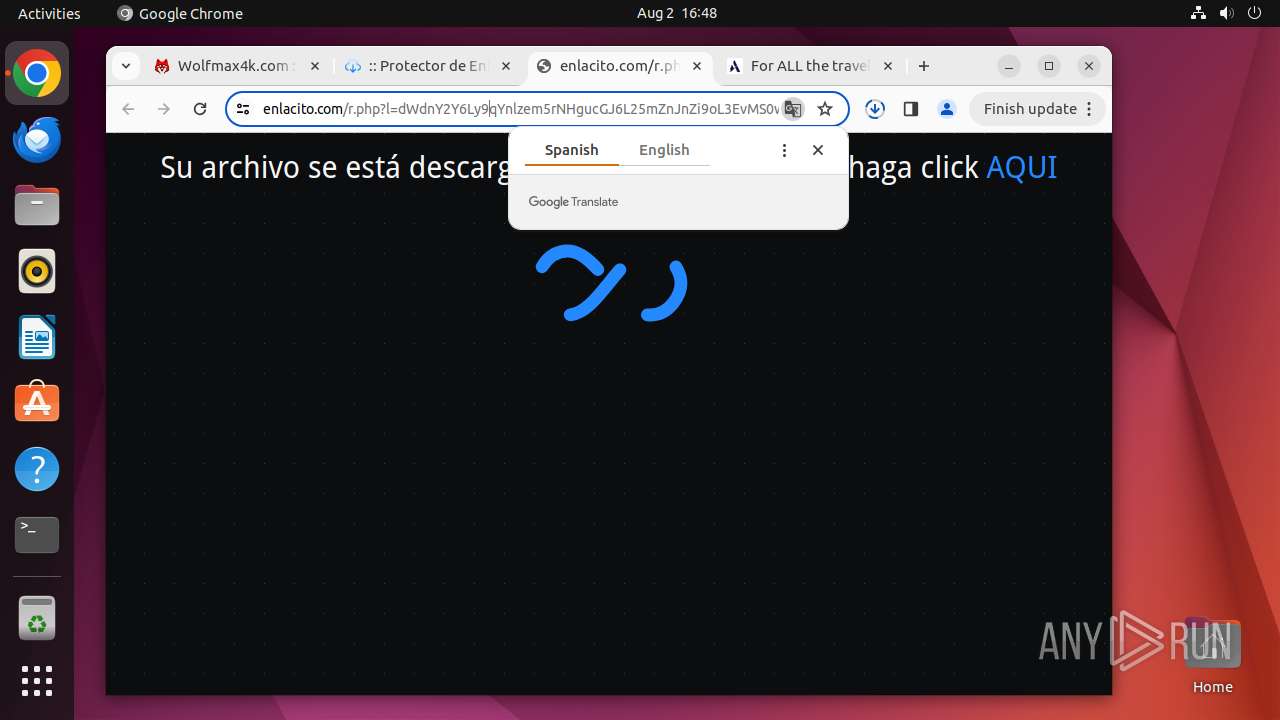Open translate options three-dot menu
1280x720 pixels.
pyautogui.click(x=784, y=150)
